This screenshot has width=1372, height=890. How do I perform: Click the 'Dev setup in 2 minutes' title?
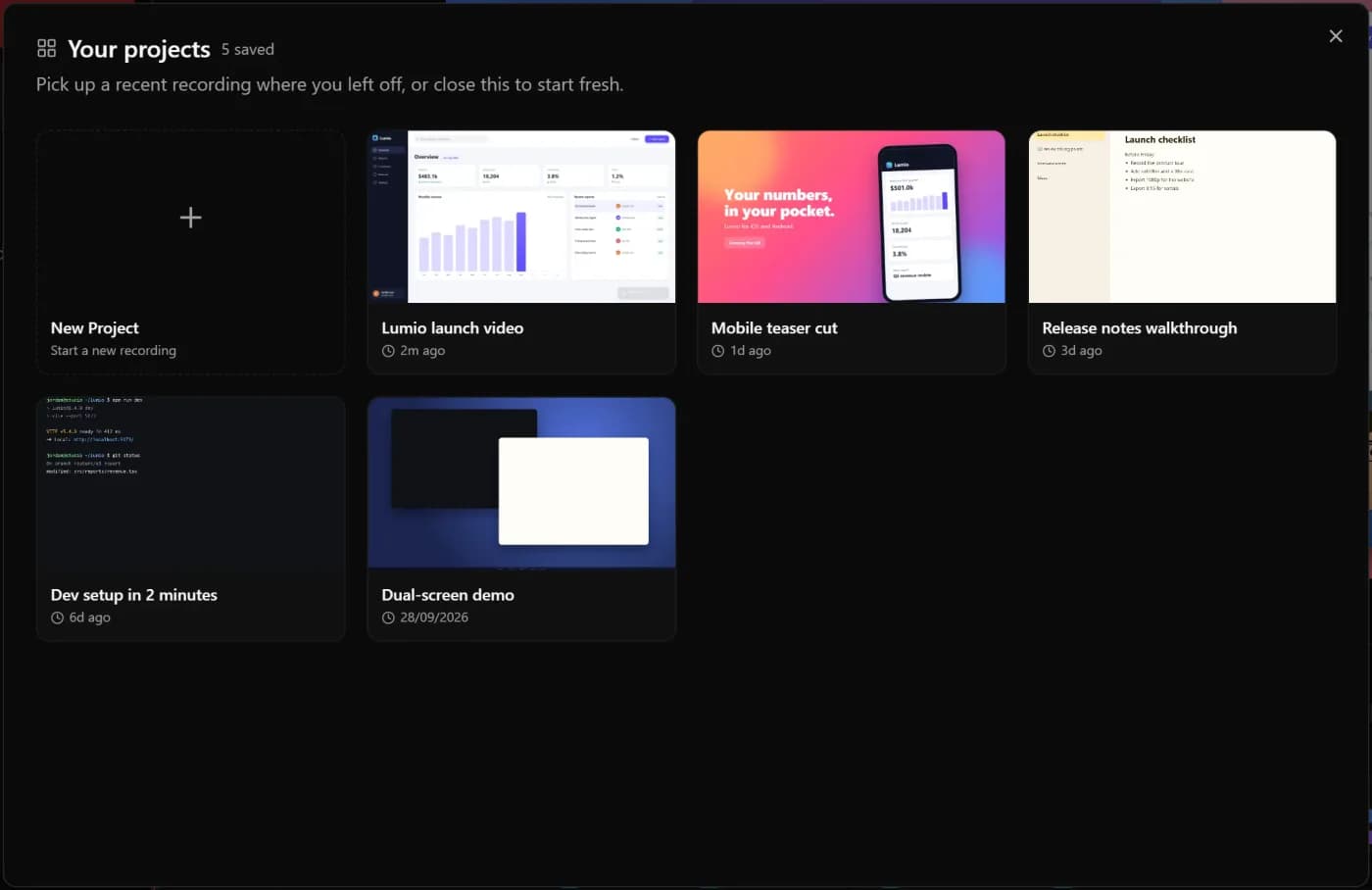click(x=134, y=595)
